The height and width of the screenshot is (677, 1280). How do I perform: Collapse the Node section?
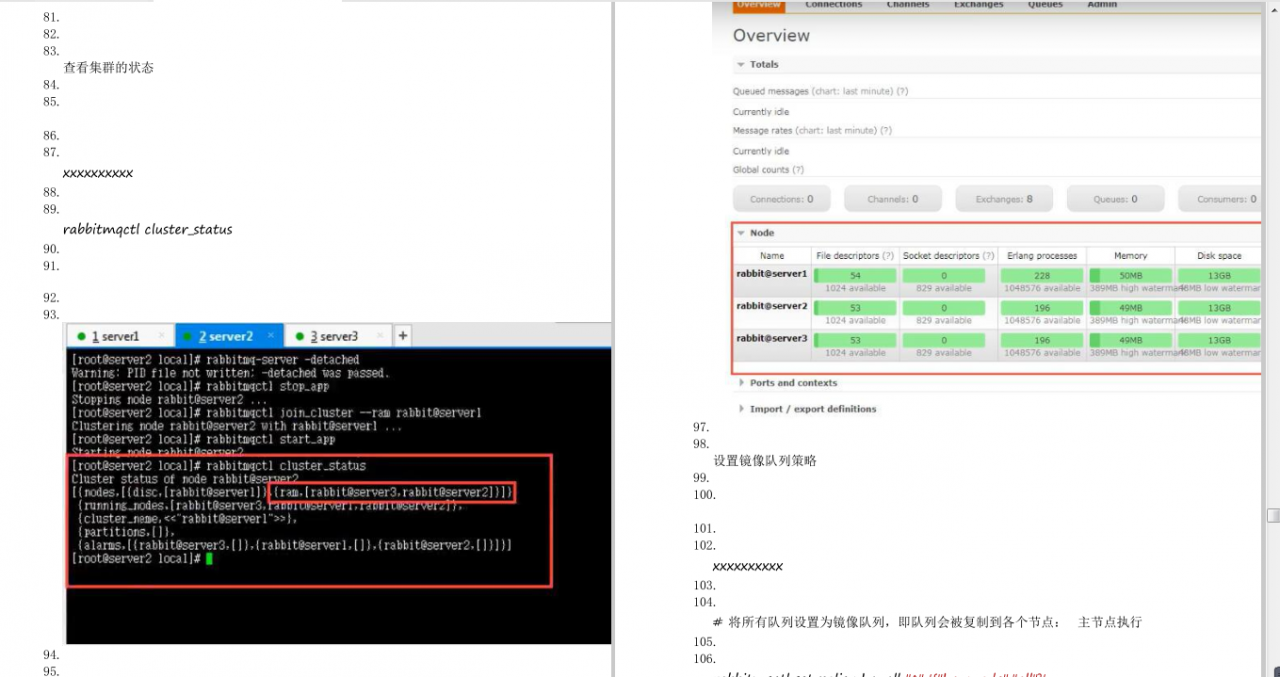741,232
